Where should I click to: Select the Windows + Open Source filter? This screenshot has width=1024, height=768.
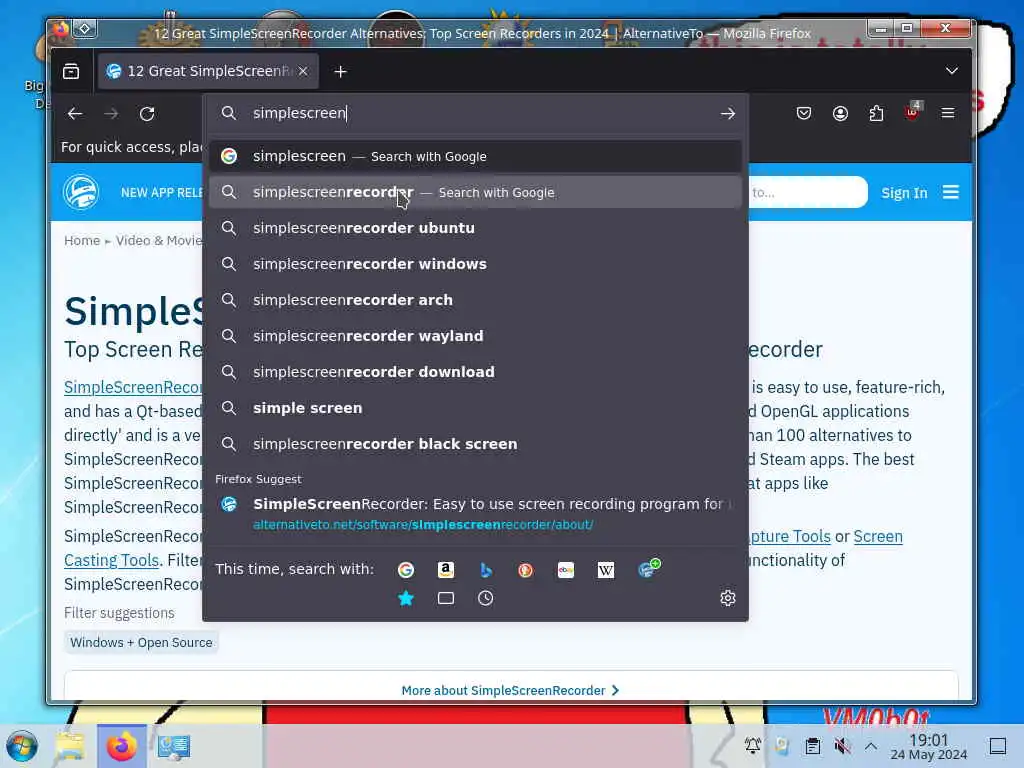[x=141, y=643]
